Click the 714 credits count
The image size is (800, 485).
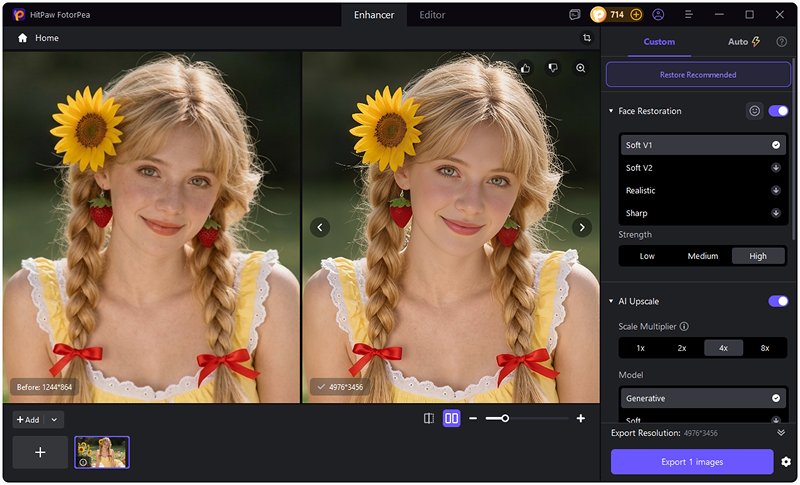click(x=617, y=15)
